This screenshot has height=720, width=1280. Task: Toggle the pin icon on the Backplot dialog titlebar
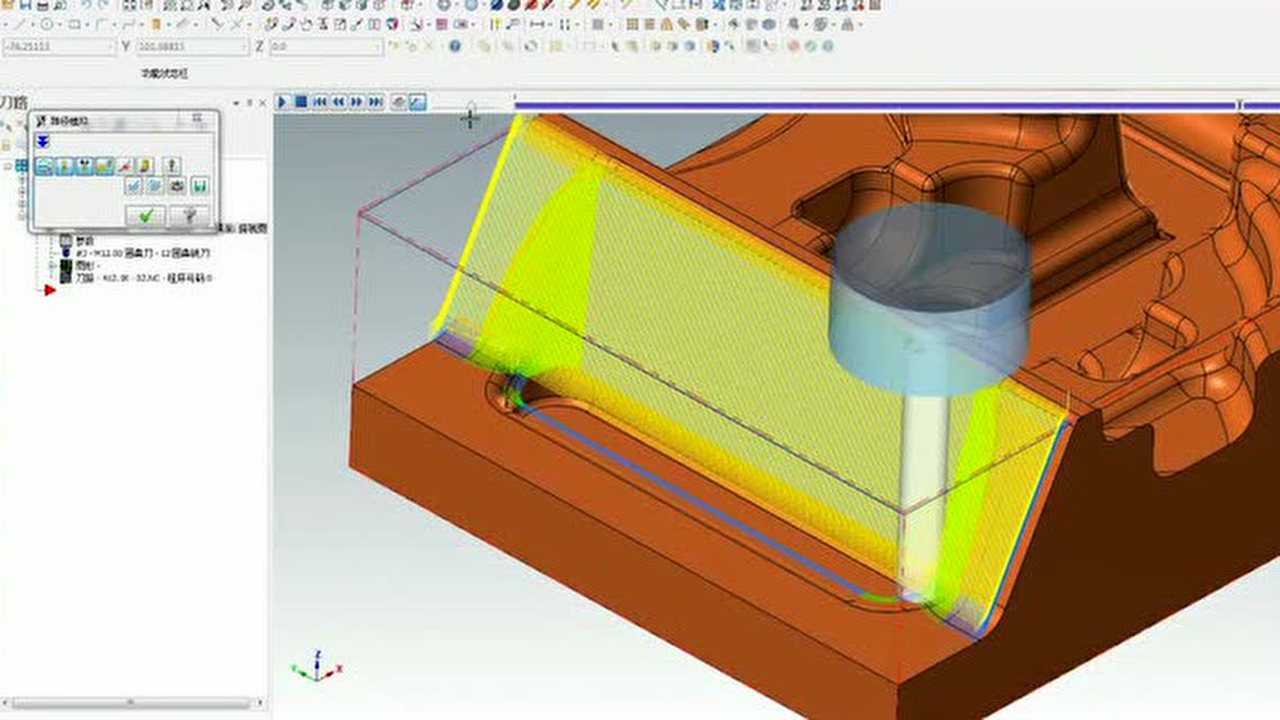pos(198,121)
